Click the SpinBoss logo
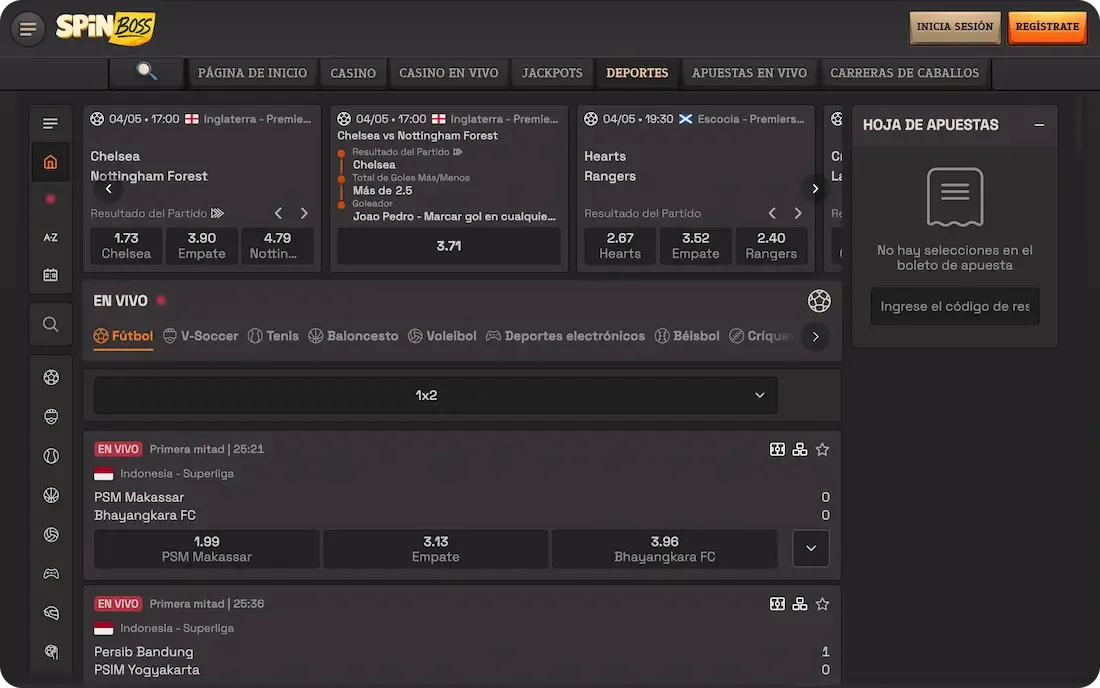 click(x=105, y=28)
